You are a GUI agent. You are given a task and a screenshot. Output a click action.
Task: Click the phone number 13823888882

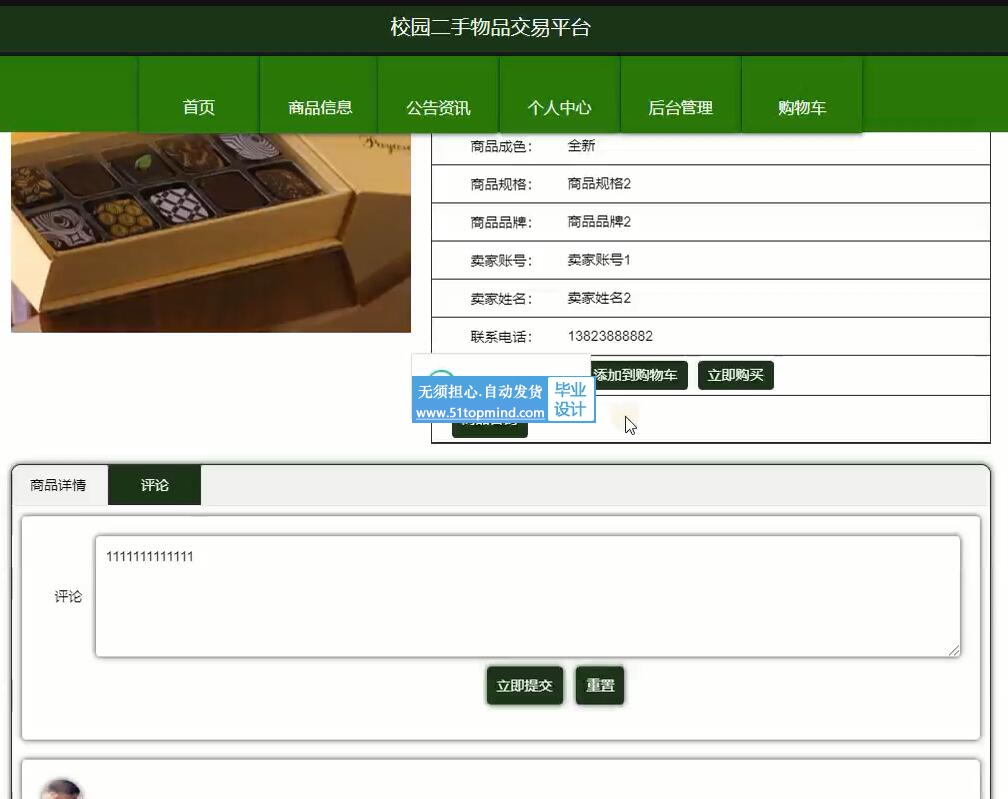tap(610, 336)
